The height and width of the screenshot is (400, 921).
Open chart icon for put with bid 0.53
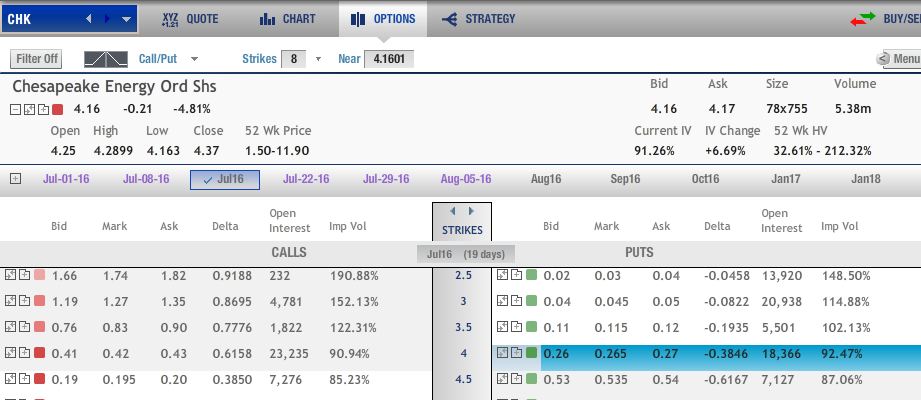click(x=502, y=379)
